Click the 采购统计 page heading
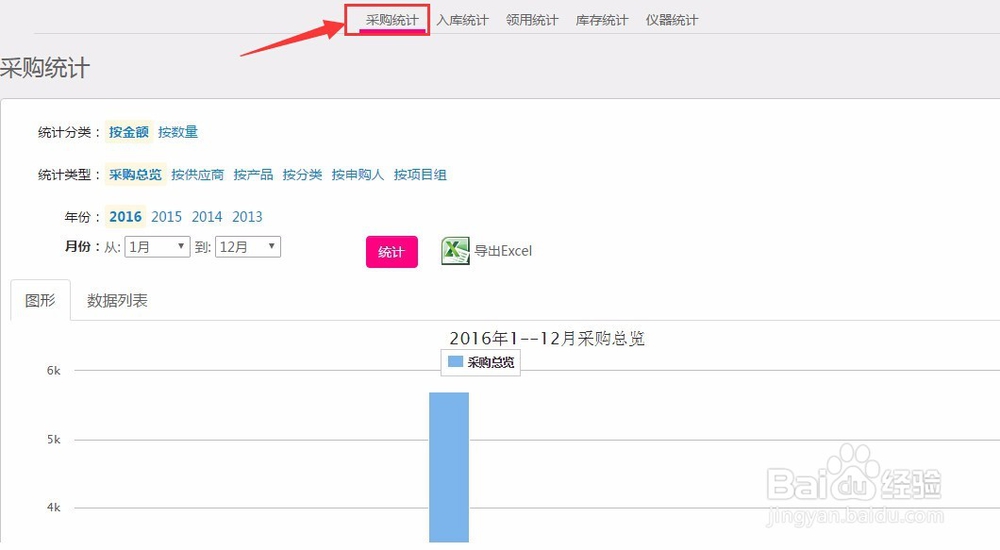This screenshot has width=1000, height=550. point(45,68)
